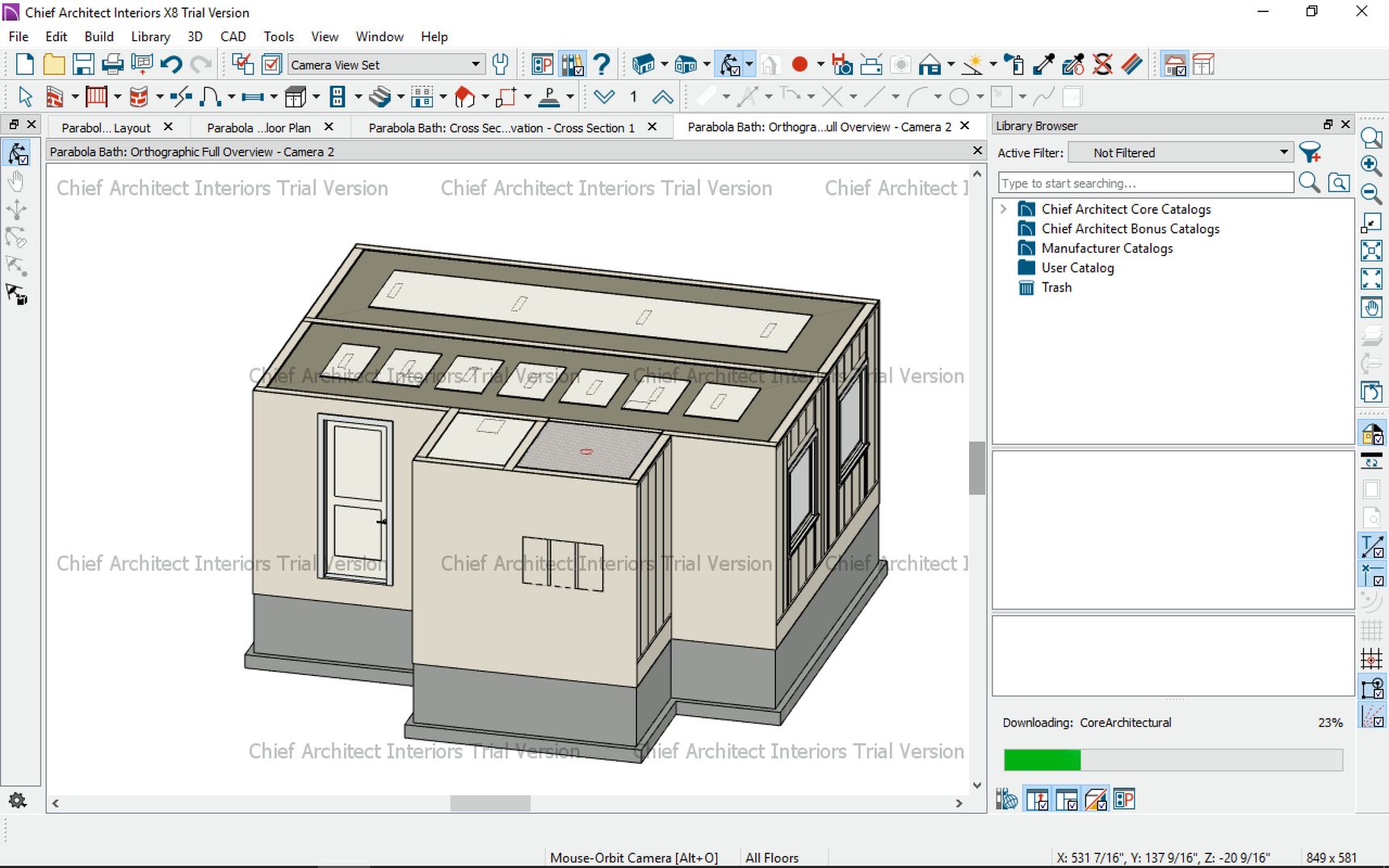Select Manufacturer Catalogs in library tree
The height and width of the screenshot is (868, 1389).
tap(1107, 248)
